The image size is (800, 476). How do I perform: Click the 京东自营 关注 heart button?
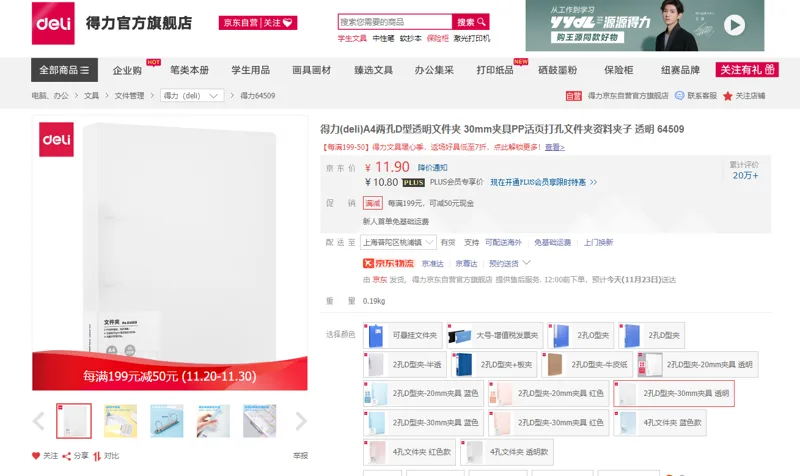pyautogui.click(x=258, y=22)
